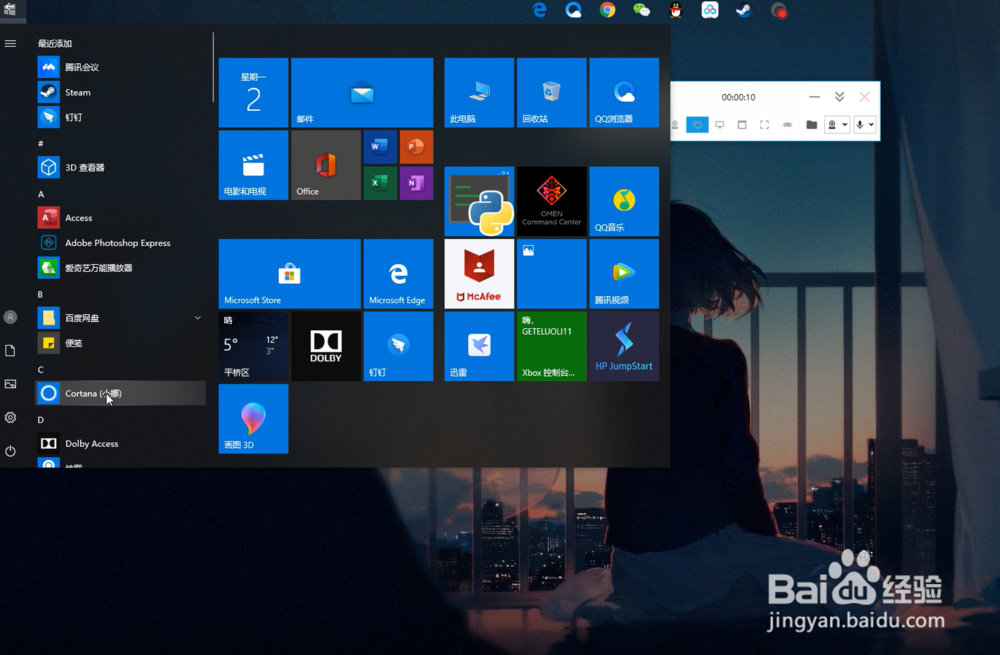
Task: Open the 电影和电视 tile
Action: pyautogui.click(x=253, y=165)
